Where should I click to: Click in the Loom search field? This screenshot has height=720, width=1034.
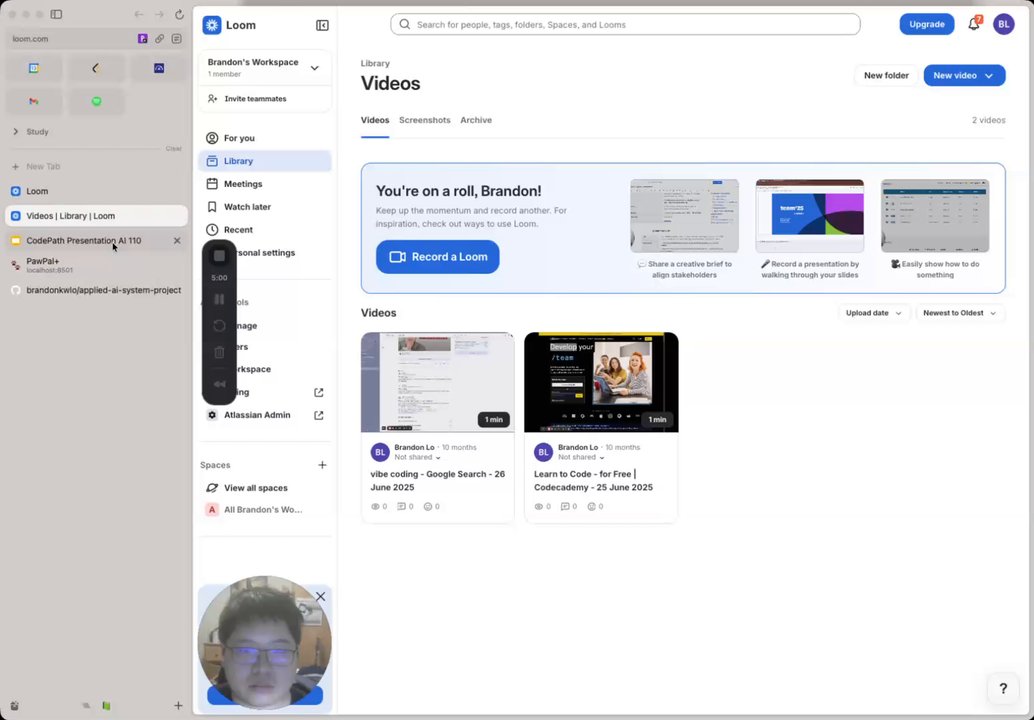(625, 24)
